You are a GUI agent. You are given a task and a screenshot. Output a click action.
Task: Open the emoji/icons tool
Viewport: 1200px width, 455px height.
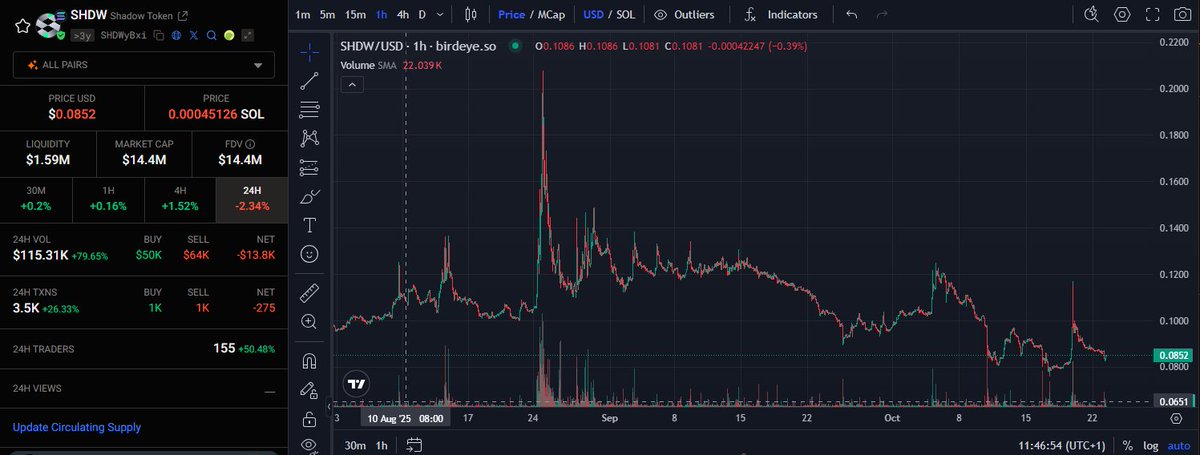pos(309,254)
